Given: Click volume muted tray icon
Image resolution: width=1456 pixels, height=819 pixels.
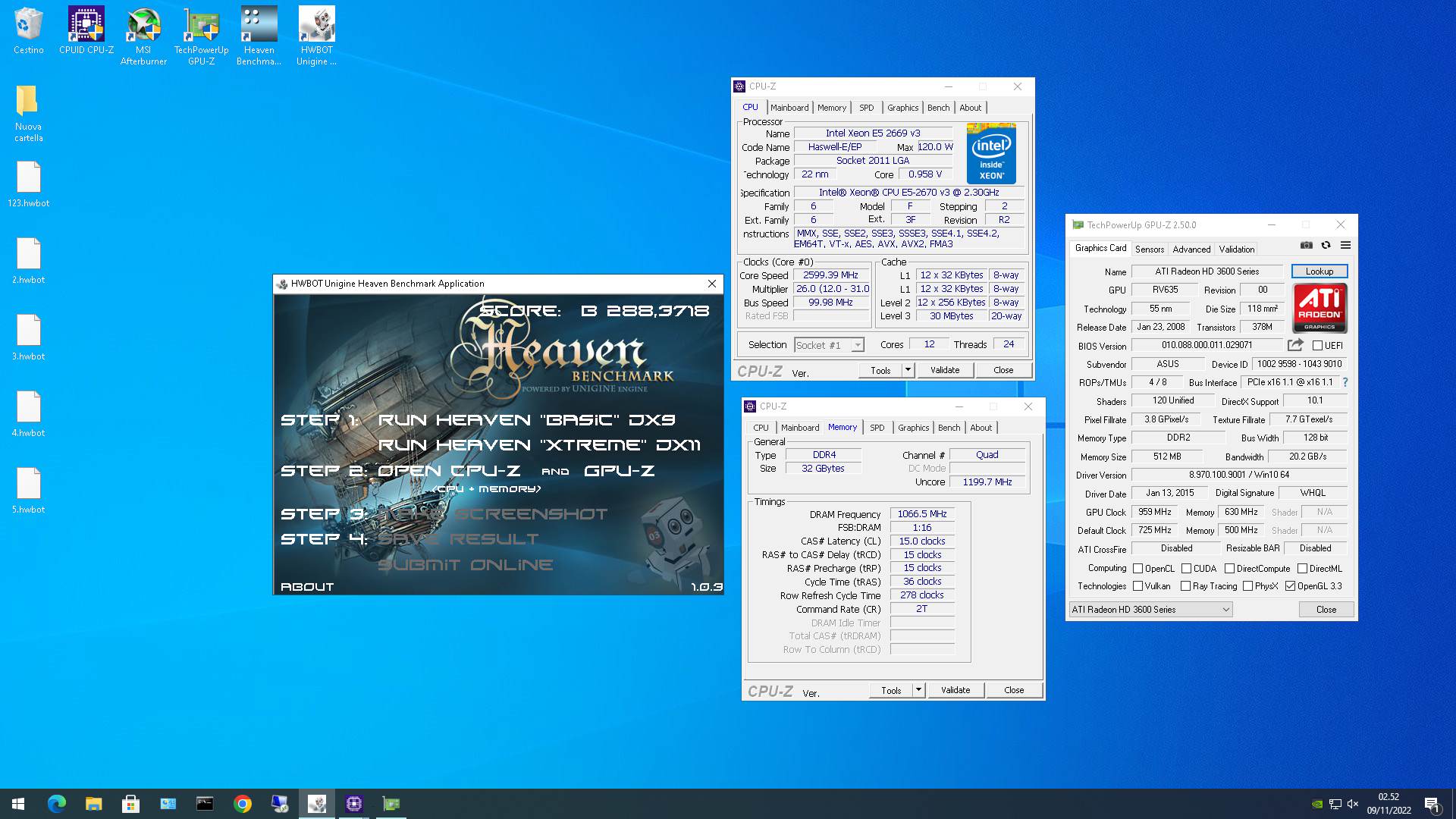Looking at the screenshot, I should pos(1353,804).
